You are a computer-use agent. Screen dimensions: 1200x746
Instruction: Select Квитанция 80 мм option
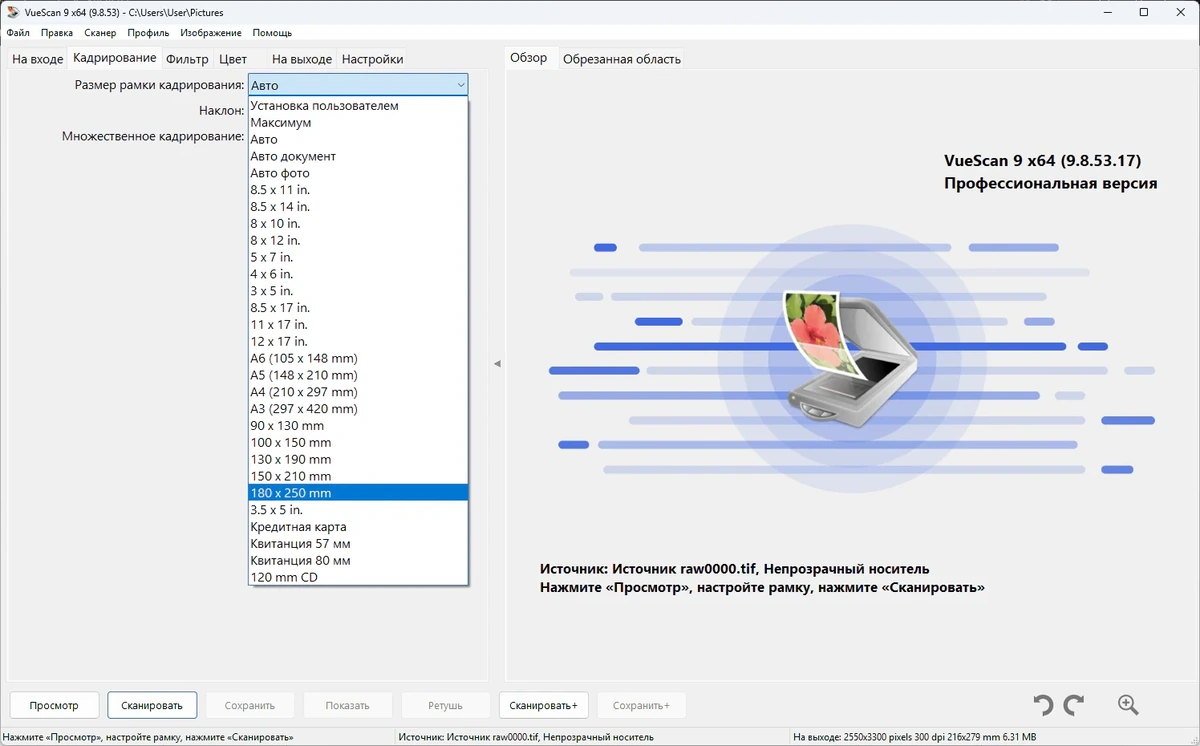click(x=358, y=560)
